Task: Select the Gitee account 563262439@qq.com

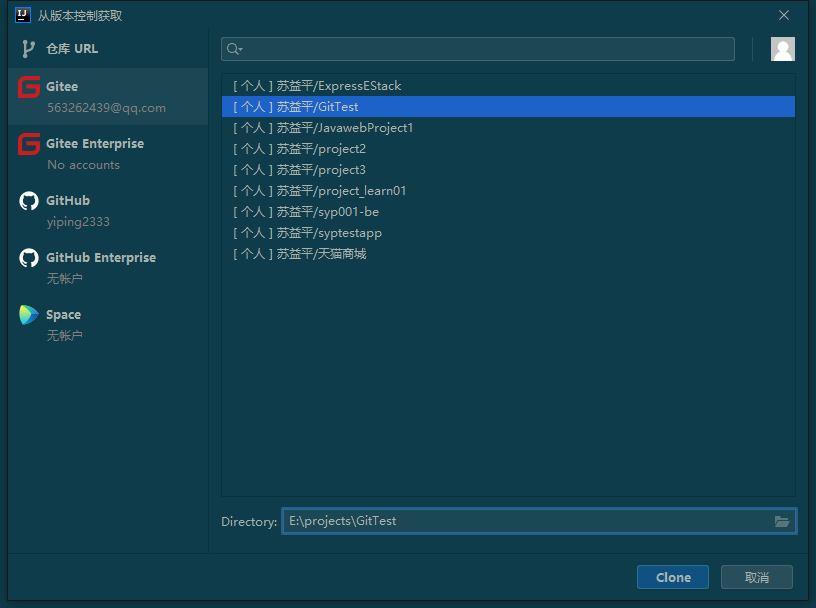Action: (108, 97)
